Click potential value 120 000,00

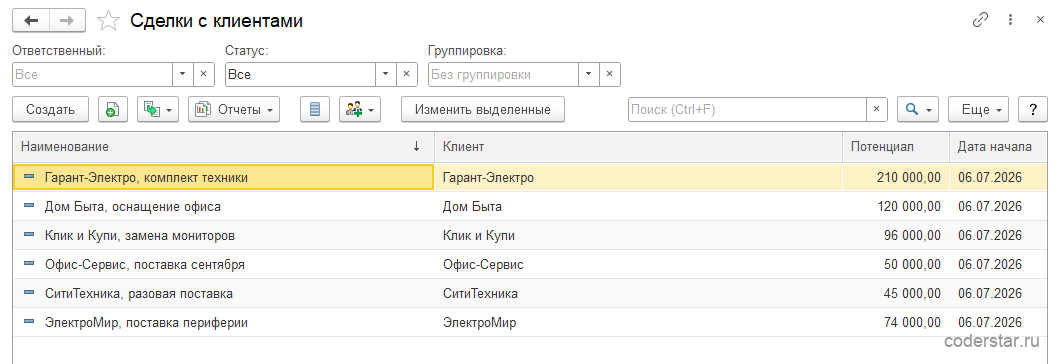click(909, 206)
